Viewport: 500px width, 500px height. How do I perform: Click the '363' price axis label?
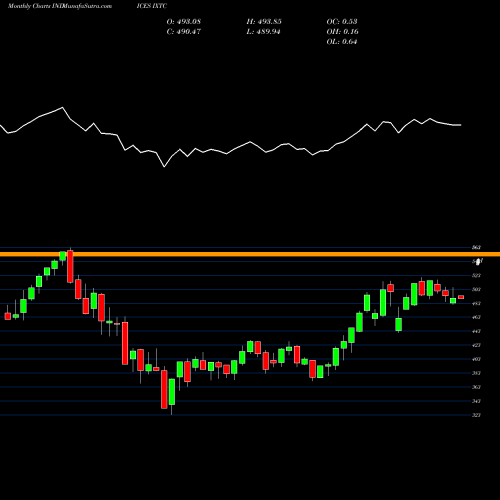476,387
